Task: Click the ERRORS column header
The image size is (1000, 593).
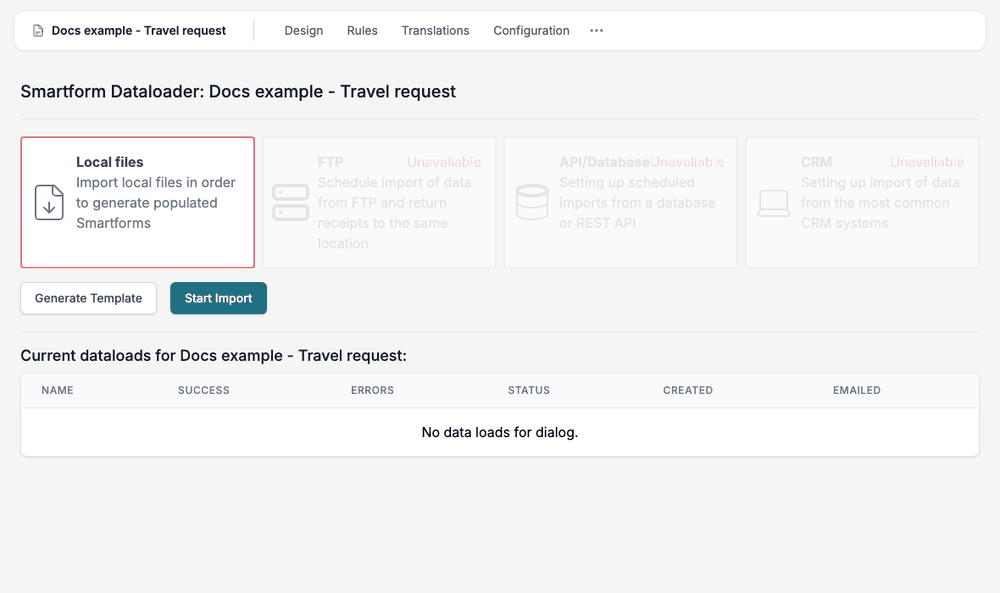Action: 372,390
